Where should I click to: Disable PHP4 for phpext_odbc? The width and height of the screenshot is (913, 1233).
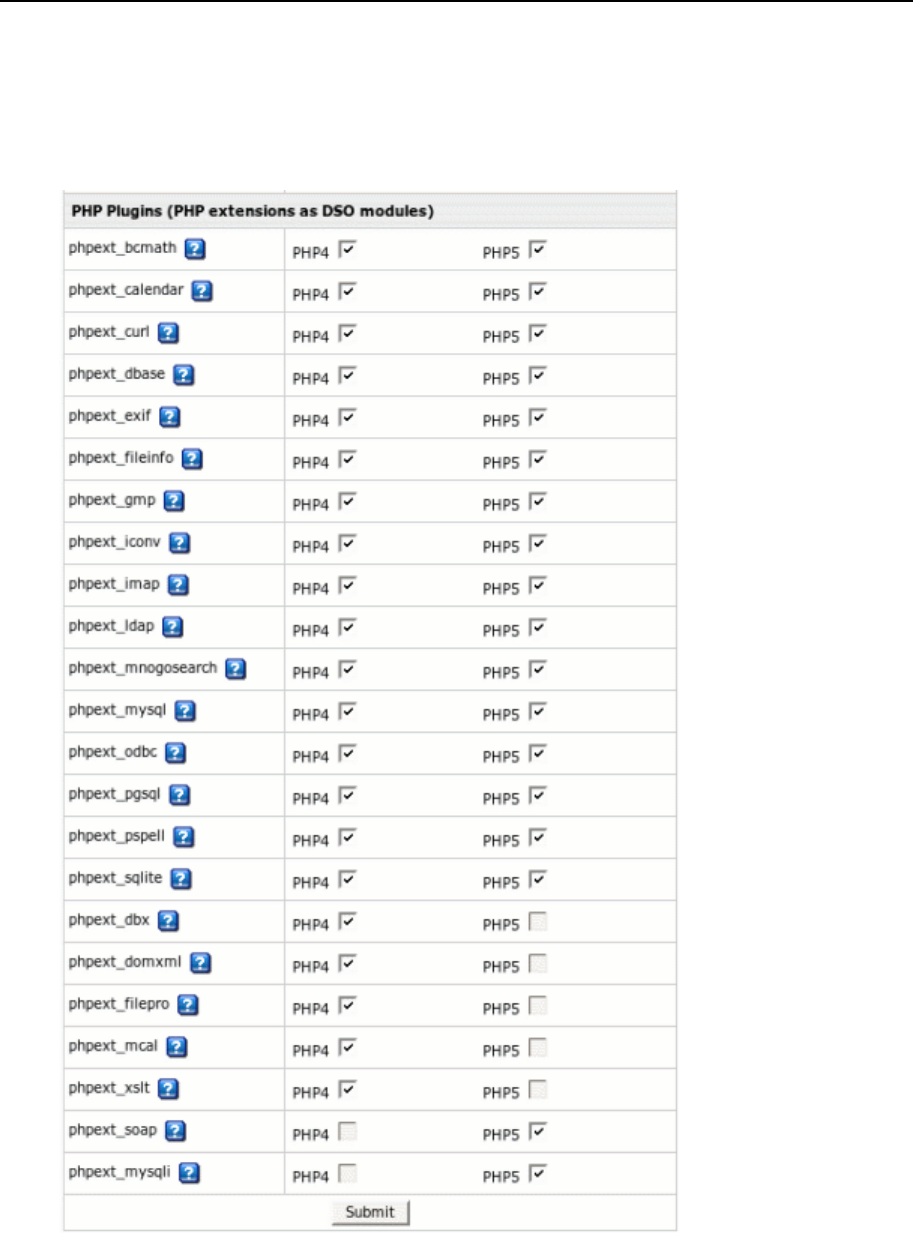pos(347,753)
